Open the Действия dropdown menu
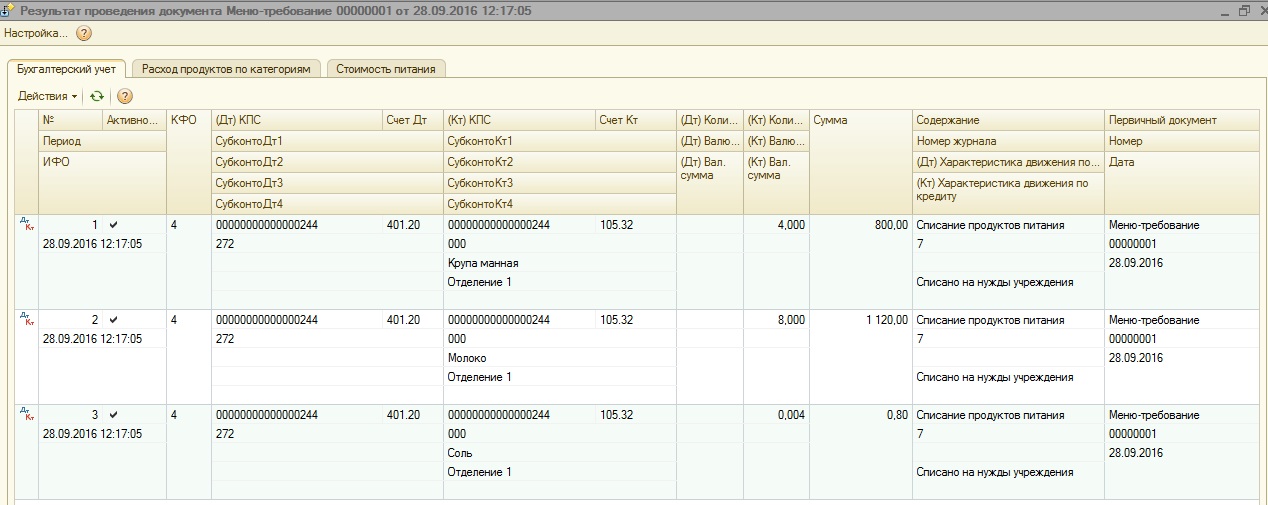Image resolution: width=1268 pixels, height=505 pixels. (x=48, y=96)
